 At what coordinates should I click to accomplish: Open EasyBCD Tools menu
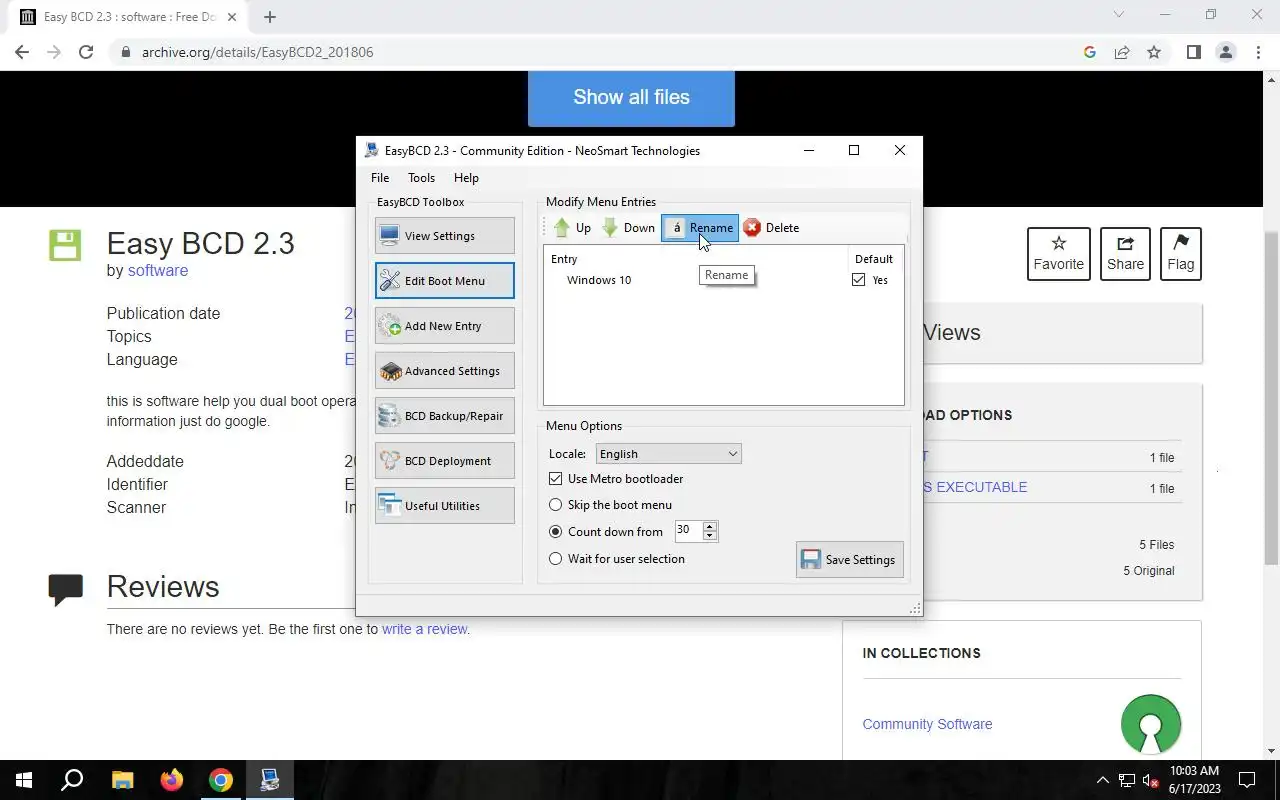pyautogui.click(x=421, y=178)
